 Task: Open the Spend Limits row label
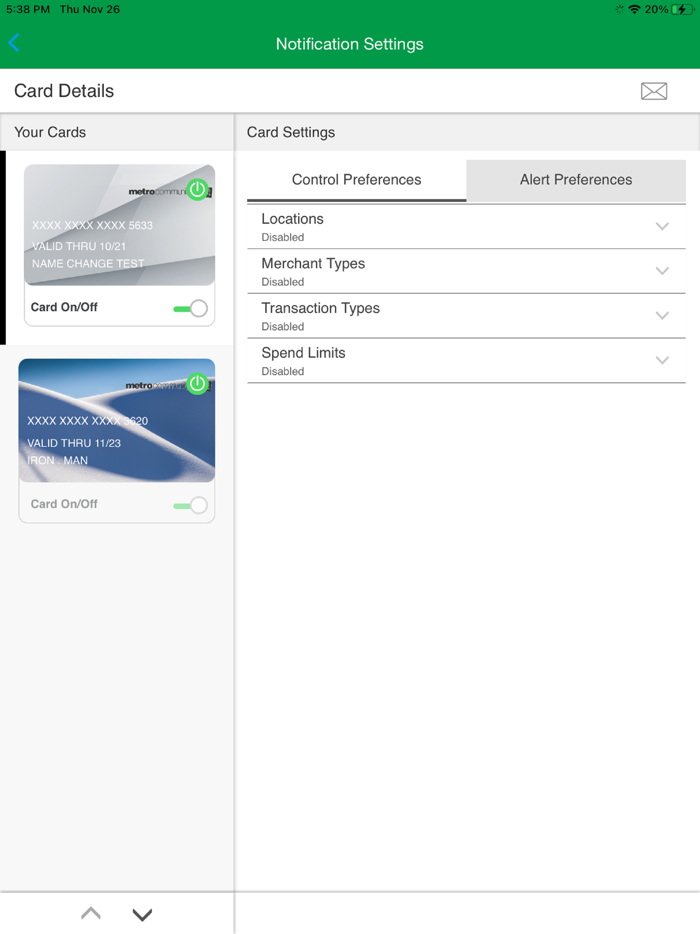tap(303, 353)
